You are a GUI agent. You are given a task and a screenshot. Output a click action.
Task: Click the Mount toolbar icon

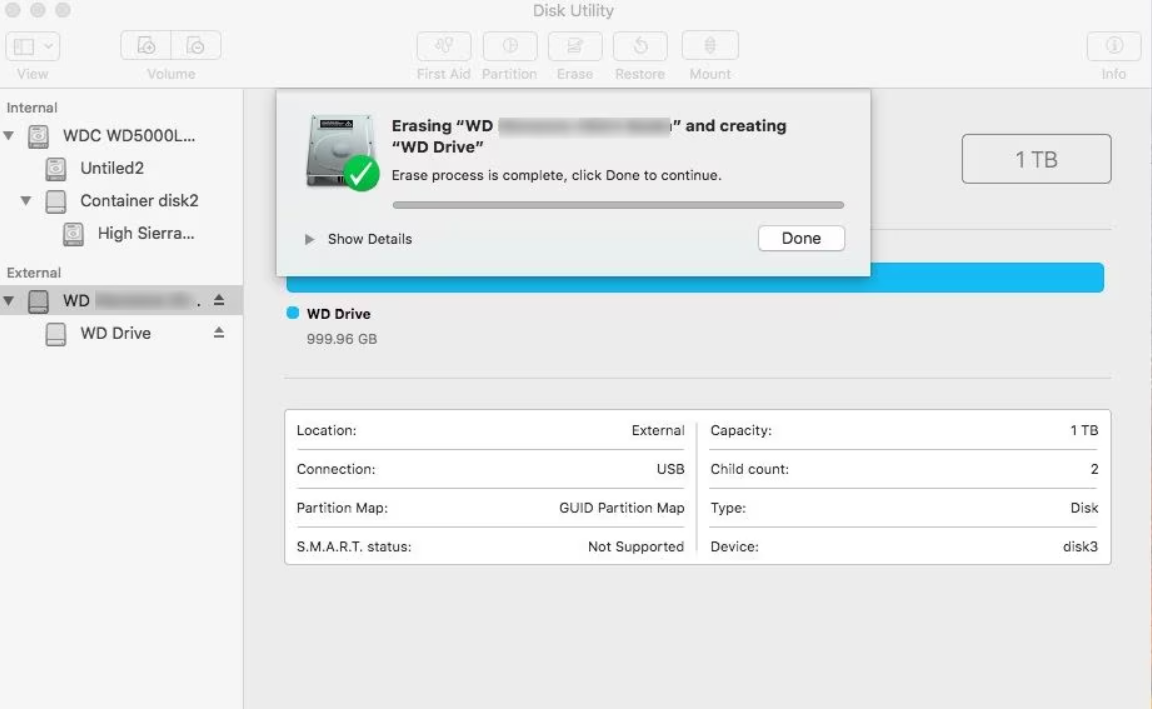tap(710, 46)
